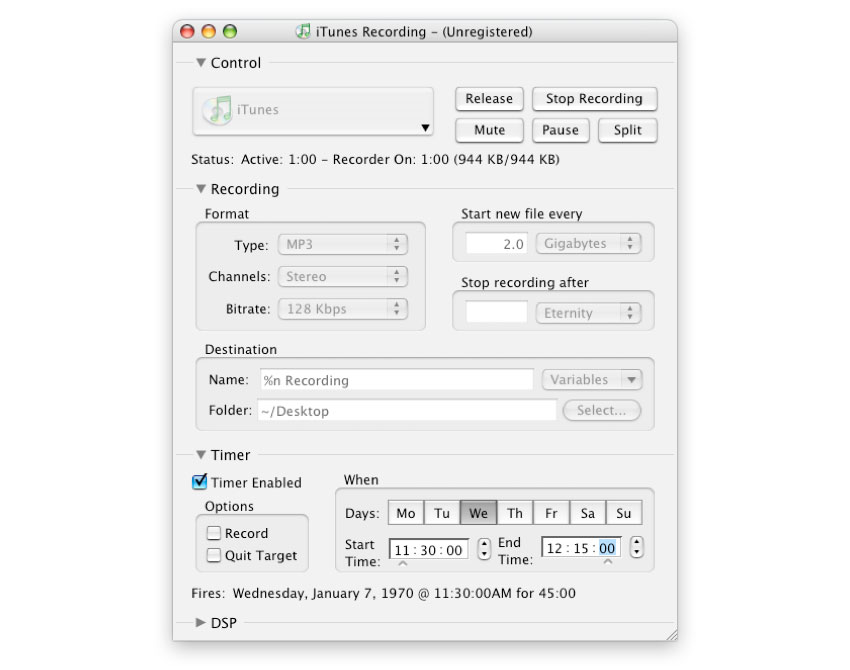The width and height of the screenshot is (850, 670).
Task: Toggle the Sa day button
Action: point(588,513)
